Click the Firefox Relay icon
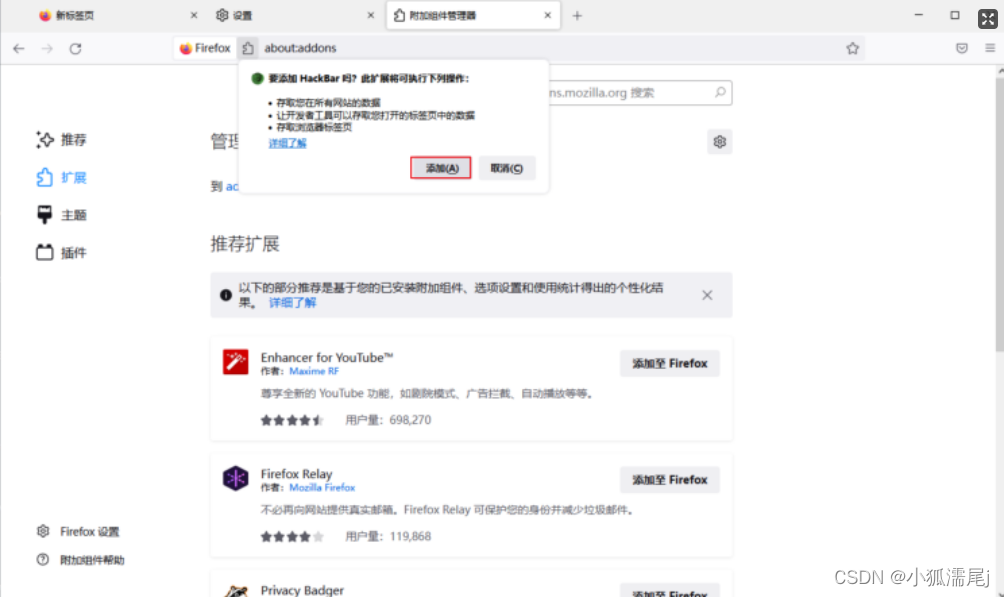Viewport: 1004px width, 597px height. click(236, 478)
